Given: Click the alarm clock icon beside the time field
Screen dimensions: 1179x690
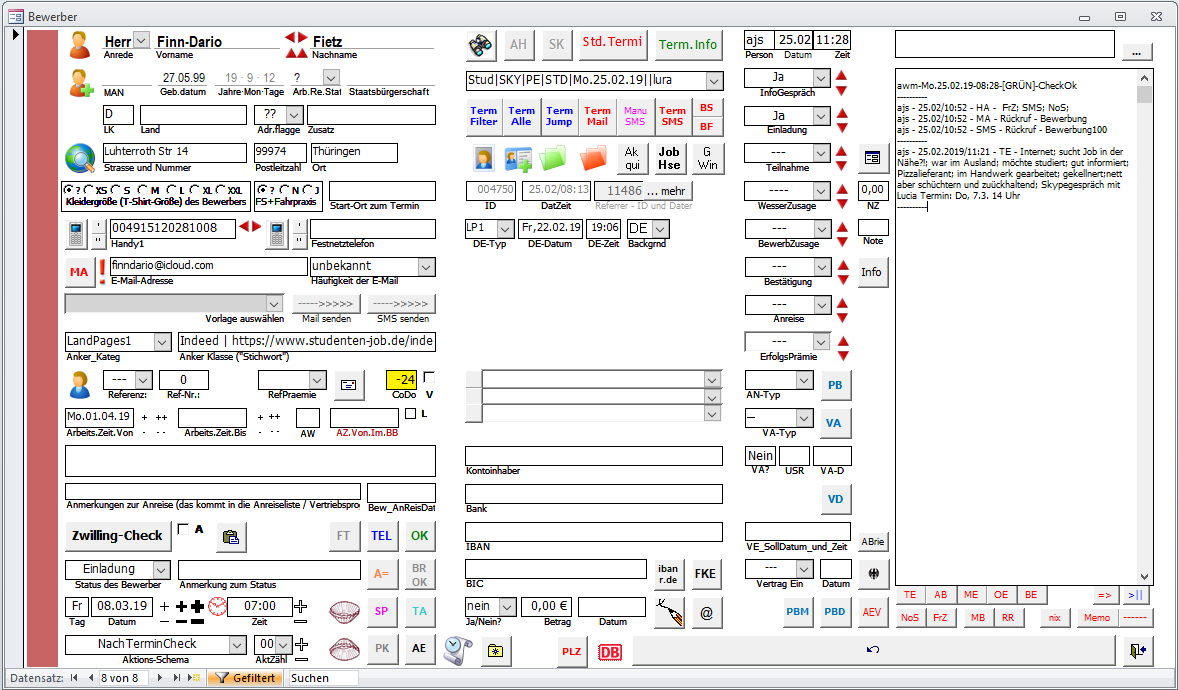Looking at the screenshot, I should coord(217,607).
